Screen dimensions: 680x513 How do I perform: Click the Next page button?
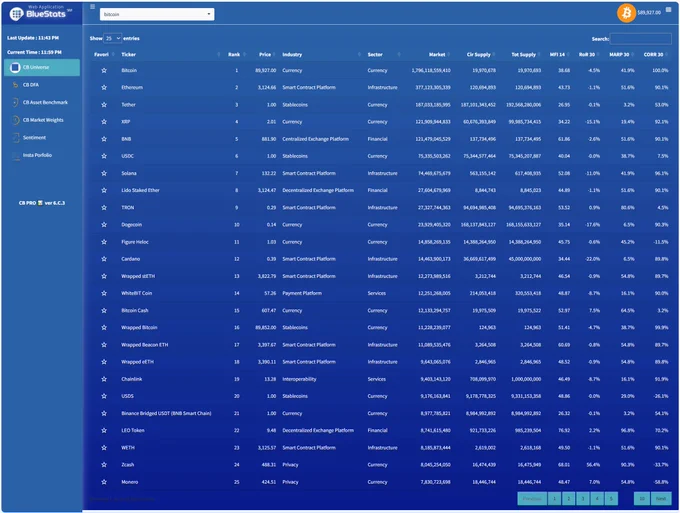[x=661, y=499]
